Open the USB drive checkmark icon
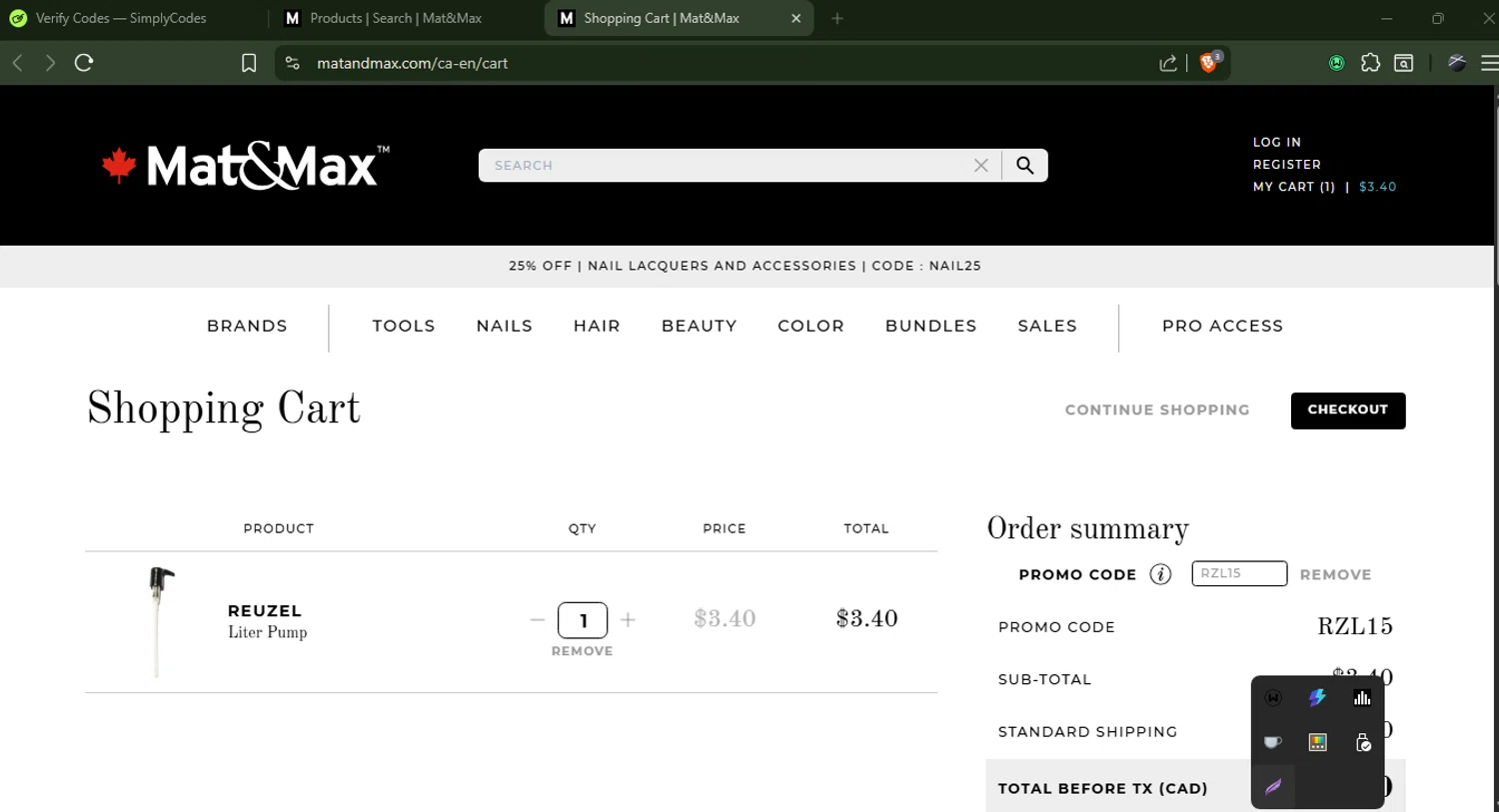The image size is (1499, 812). click(x=1362, y=742)
